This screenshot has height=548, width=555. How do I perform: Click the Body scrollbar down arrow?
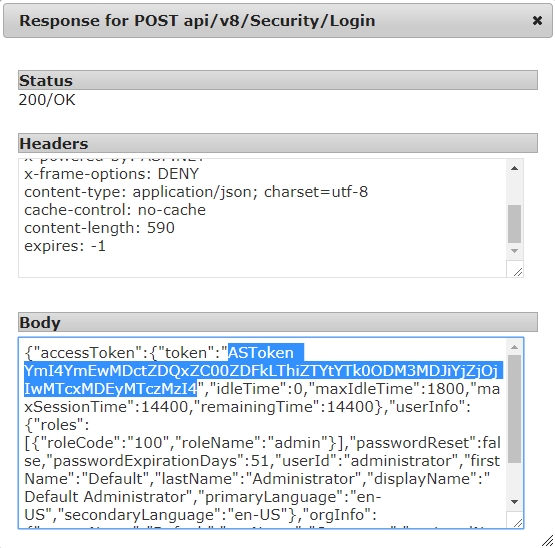coord(515,502)
